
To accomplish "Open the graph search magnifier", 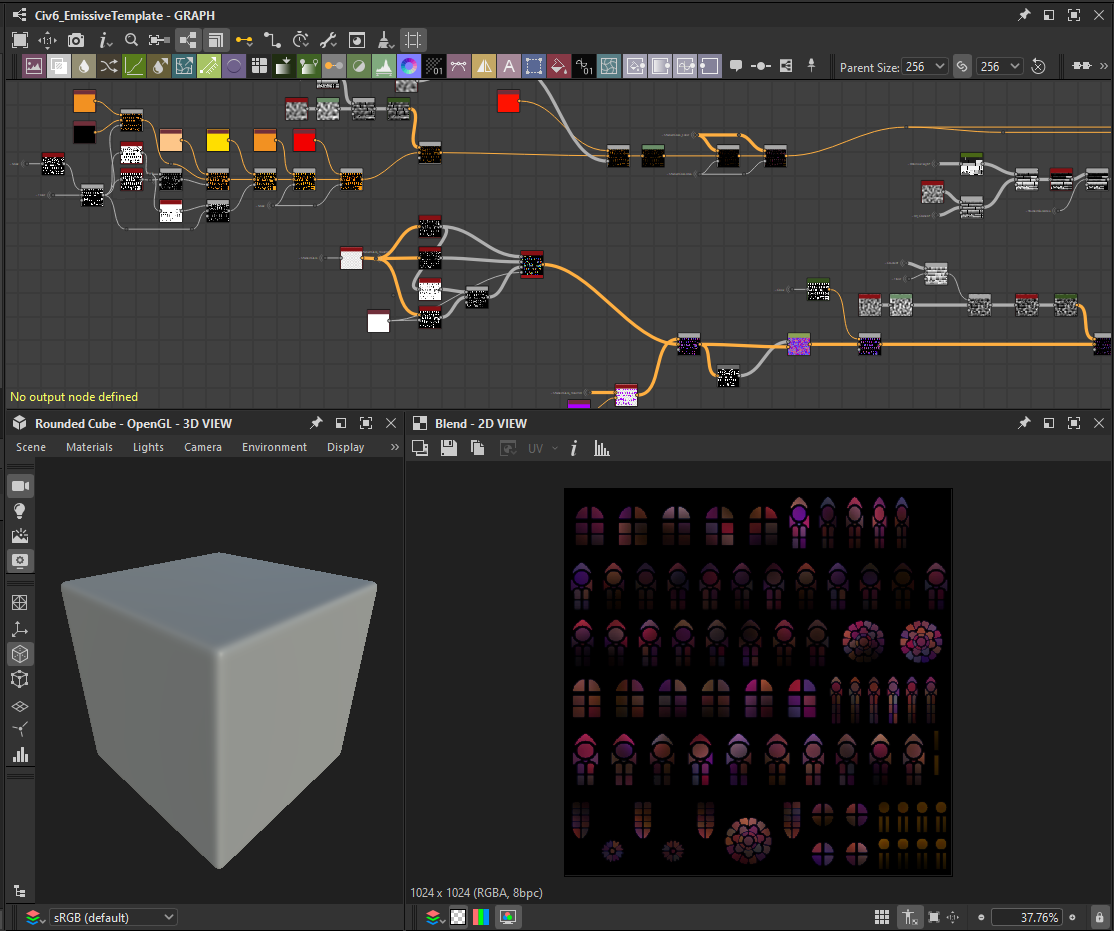I will pos(131,40).
